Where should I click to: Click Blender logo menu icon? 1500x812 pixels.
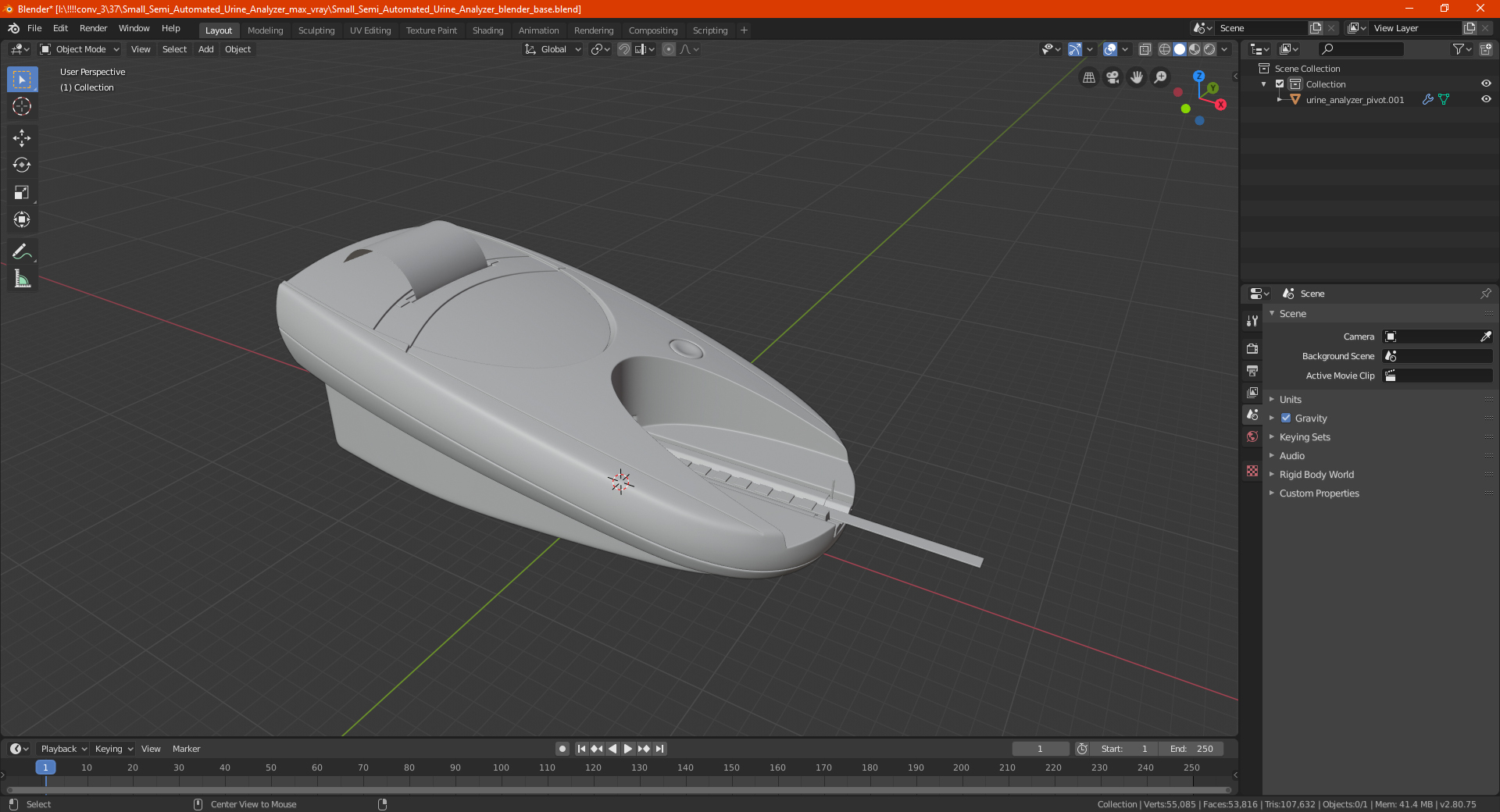click(x=13, y=29)
